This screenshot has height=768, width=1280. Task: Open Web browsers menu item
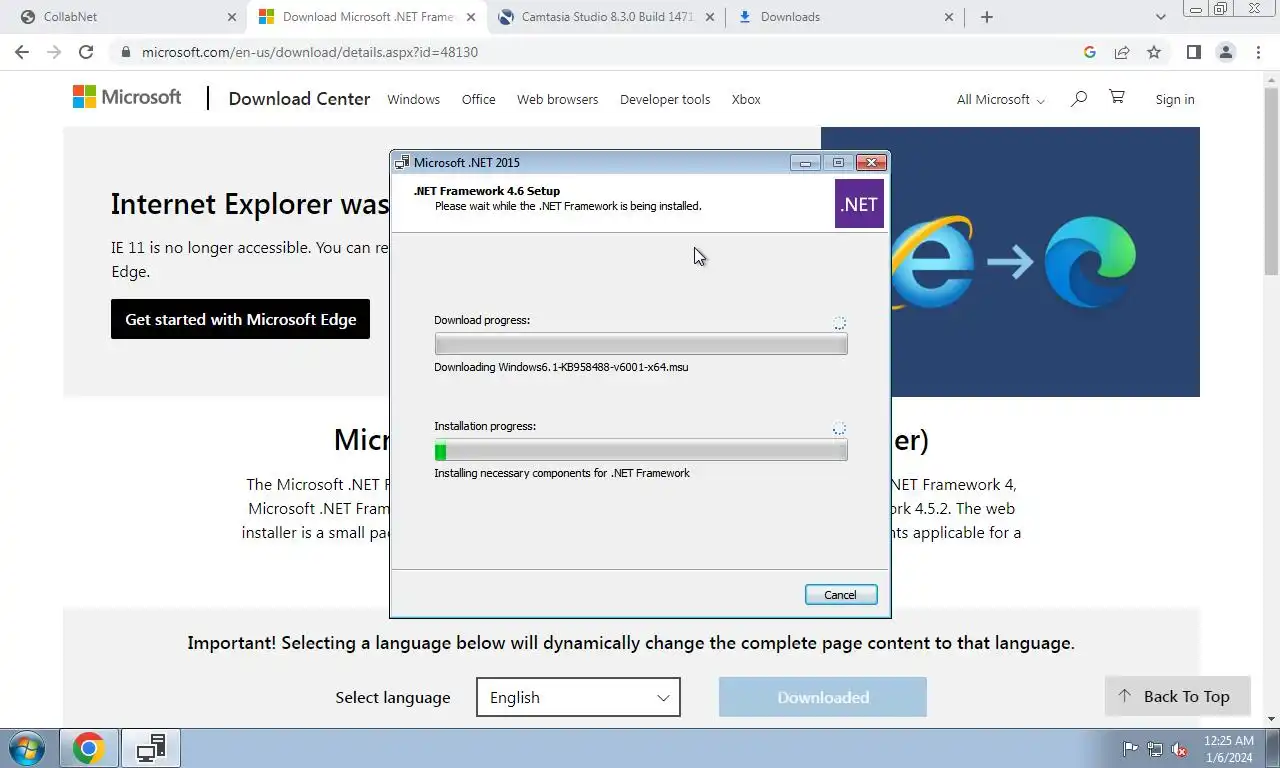point(557,99)
